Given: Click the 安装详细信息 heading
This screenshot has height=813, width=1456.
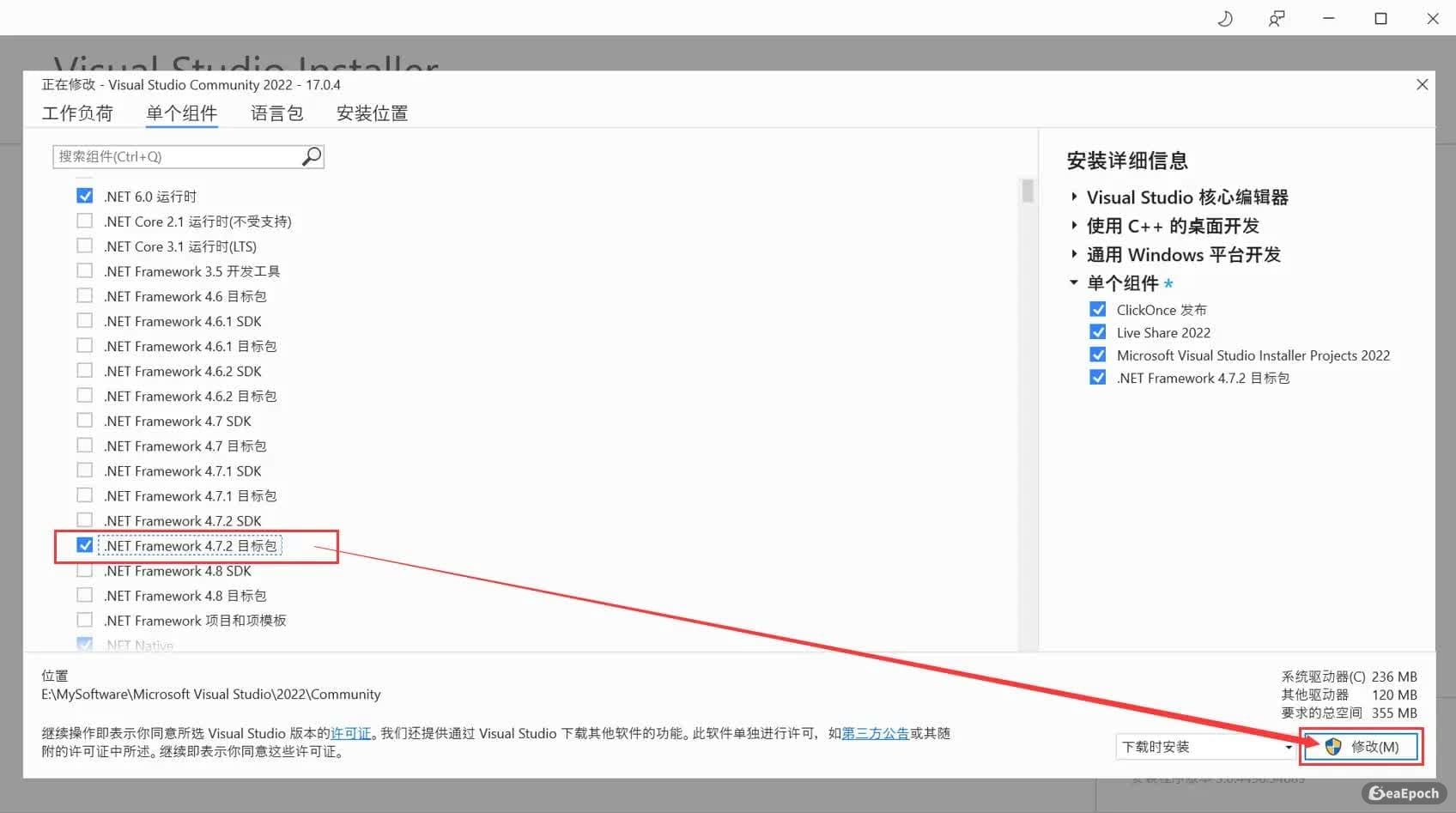Looking at the screenshot, I should coord(1127,161).
